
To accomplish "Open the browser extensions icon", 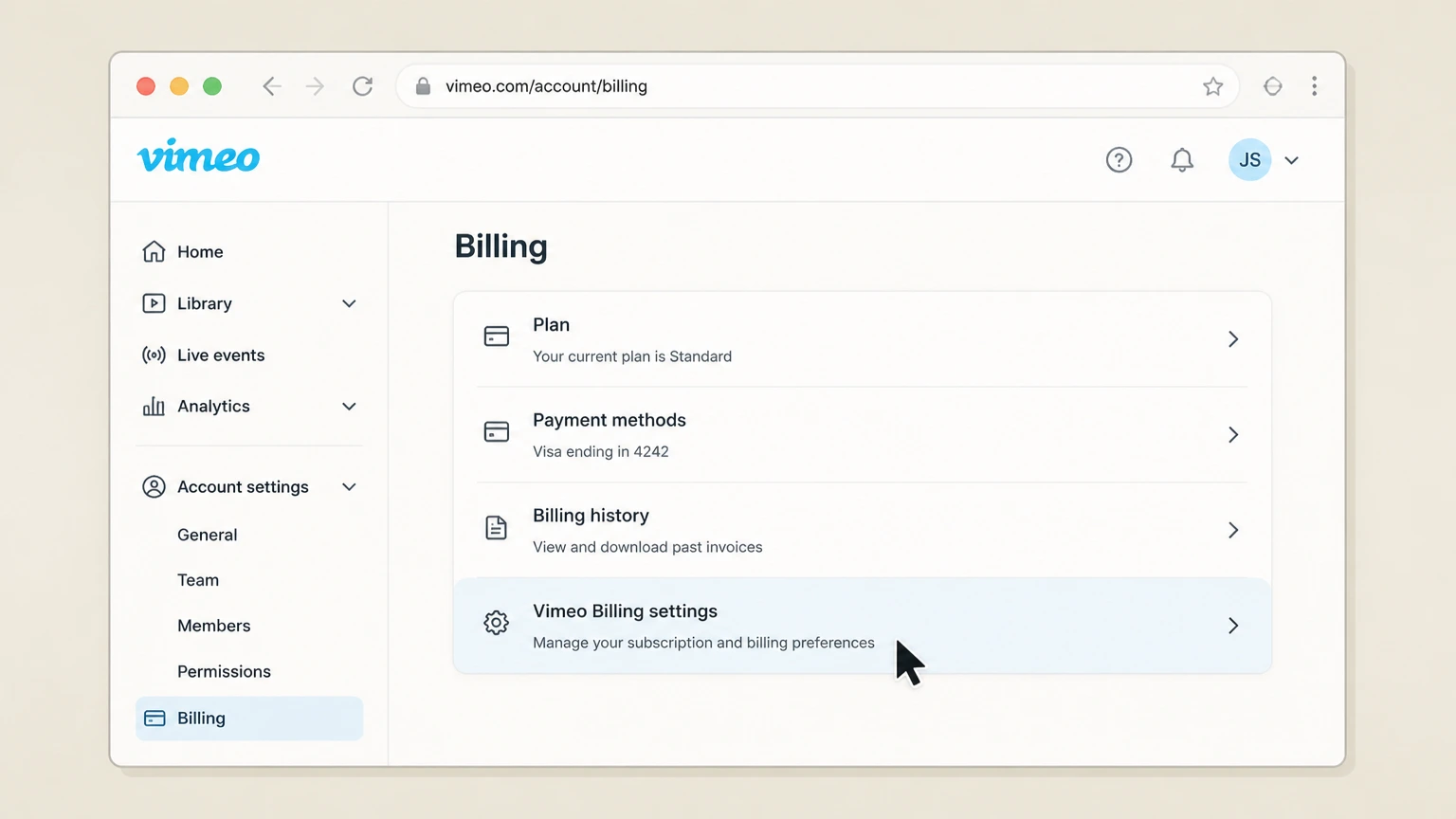I will click(1272, 86).
